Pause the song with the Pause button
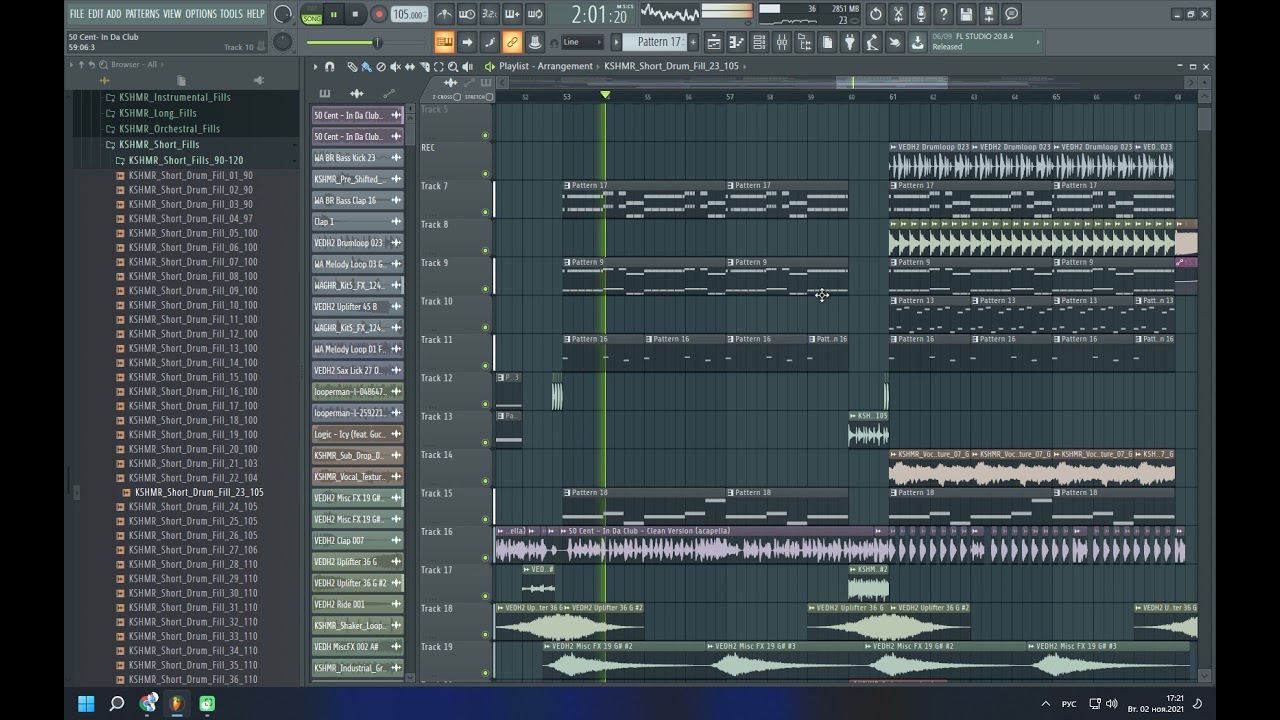This screenshot has width=1280, height=720. point(334,14)
